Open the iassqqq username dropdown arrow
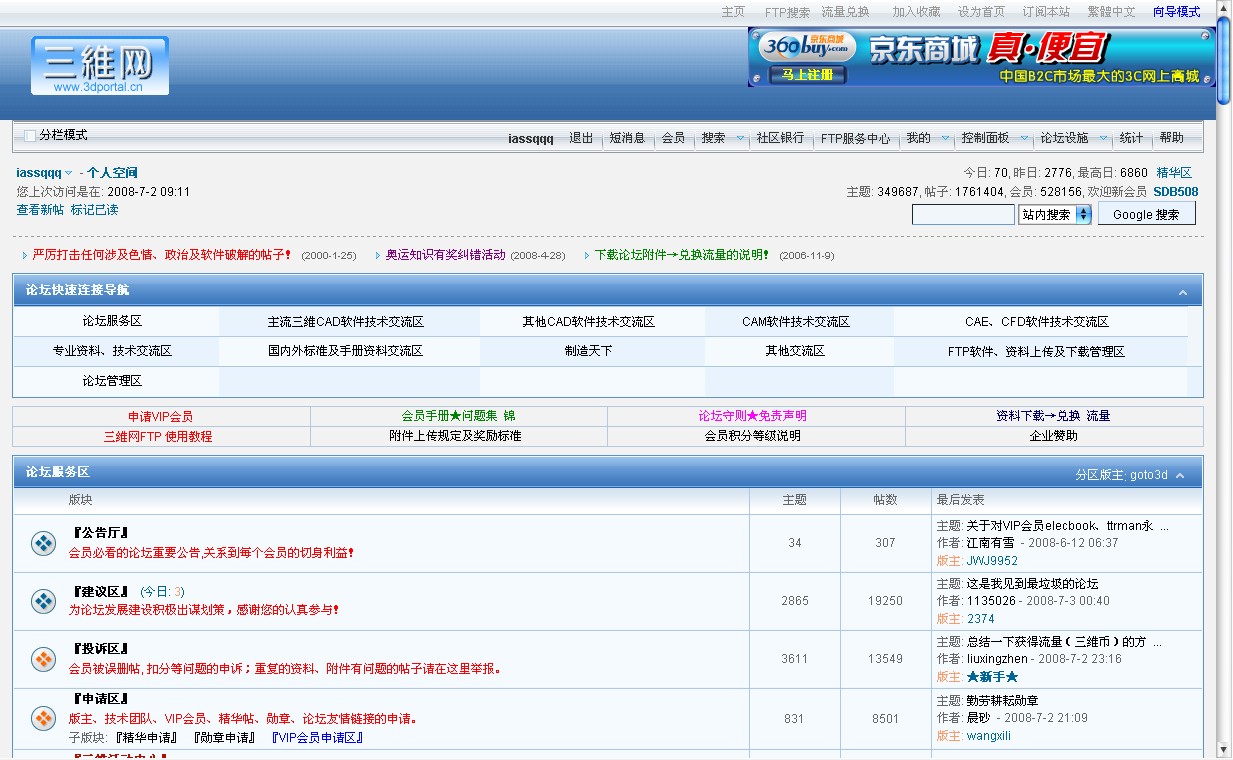 pos(69,173)
